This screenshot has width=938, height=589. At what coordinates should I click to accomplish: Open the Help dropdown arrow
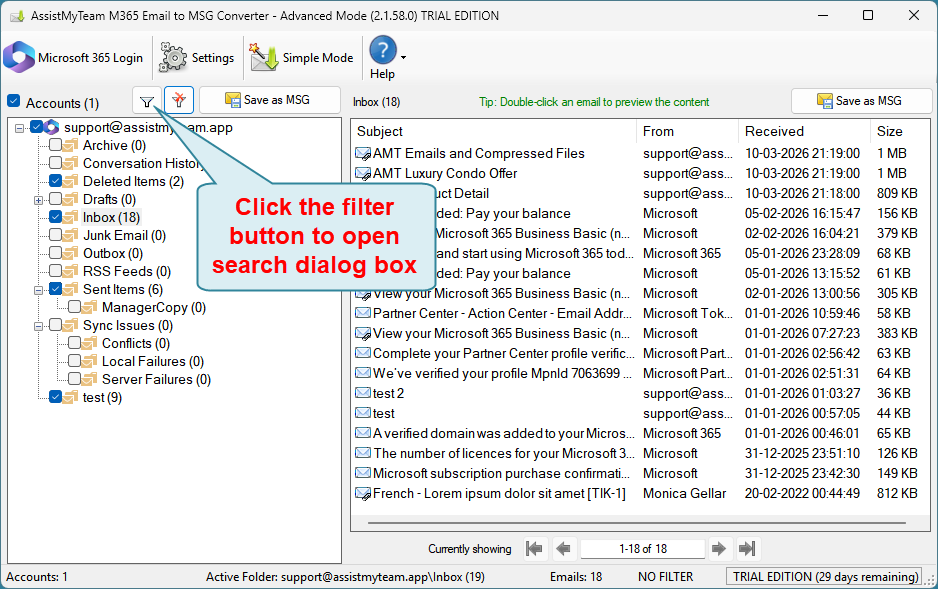pos(403,57)
